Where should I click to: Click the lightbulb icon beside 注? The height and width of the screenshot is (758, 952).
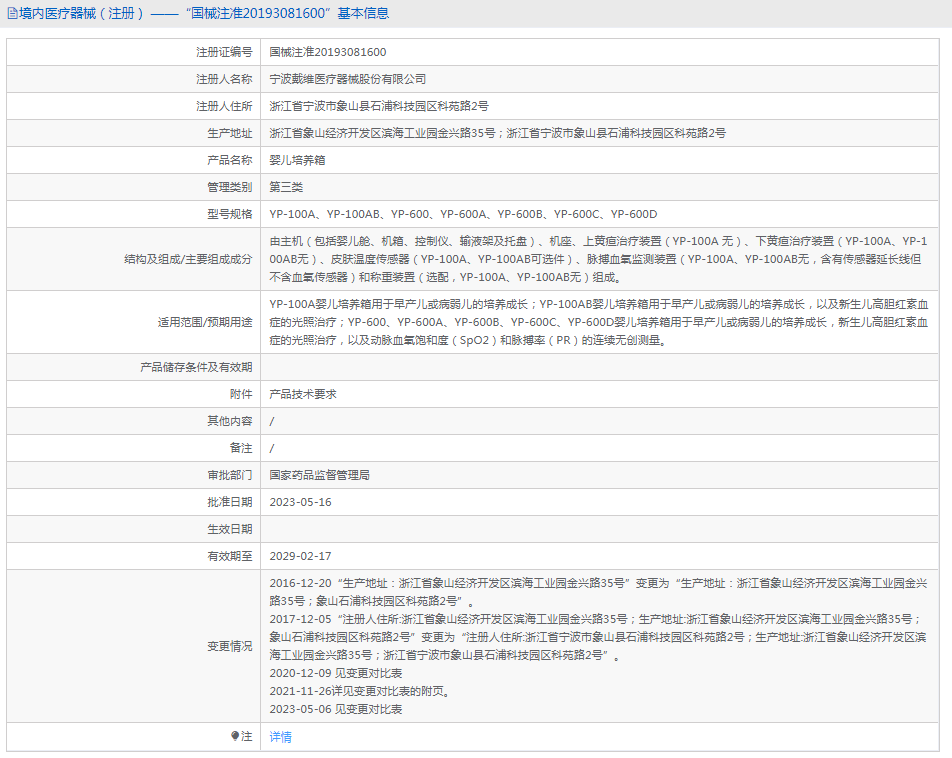236,736
